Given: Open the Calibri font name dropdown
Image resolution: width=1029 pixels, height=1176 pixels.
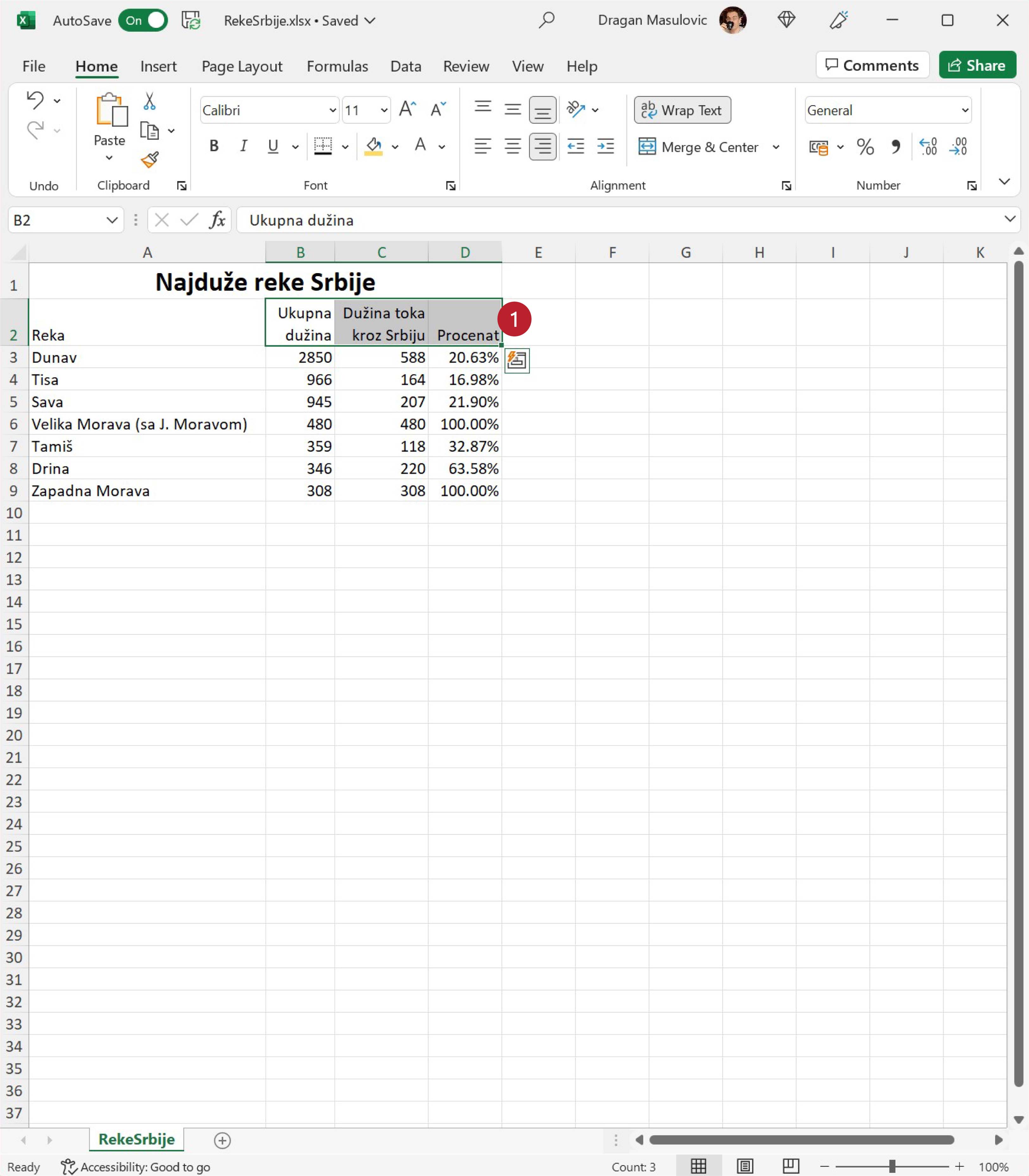Looking at the screenshot, I should [332, 110].
